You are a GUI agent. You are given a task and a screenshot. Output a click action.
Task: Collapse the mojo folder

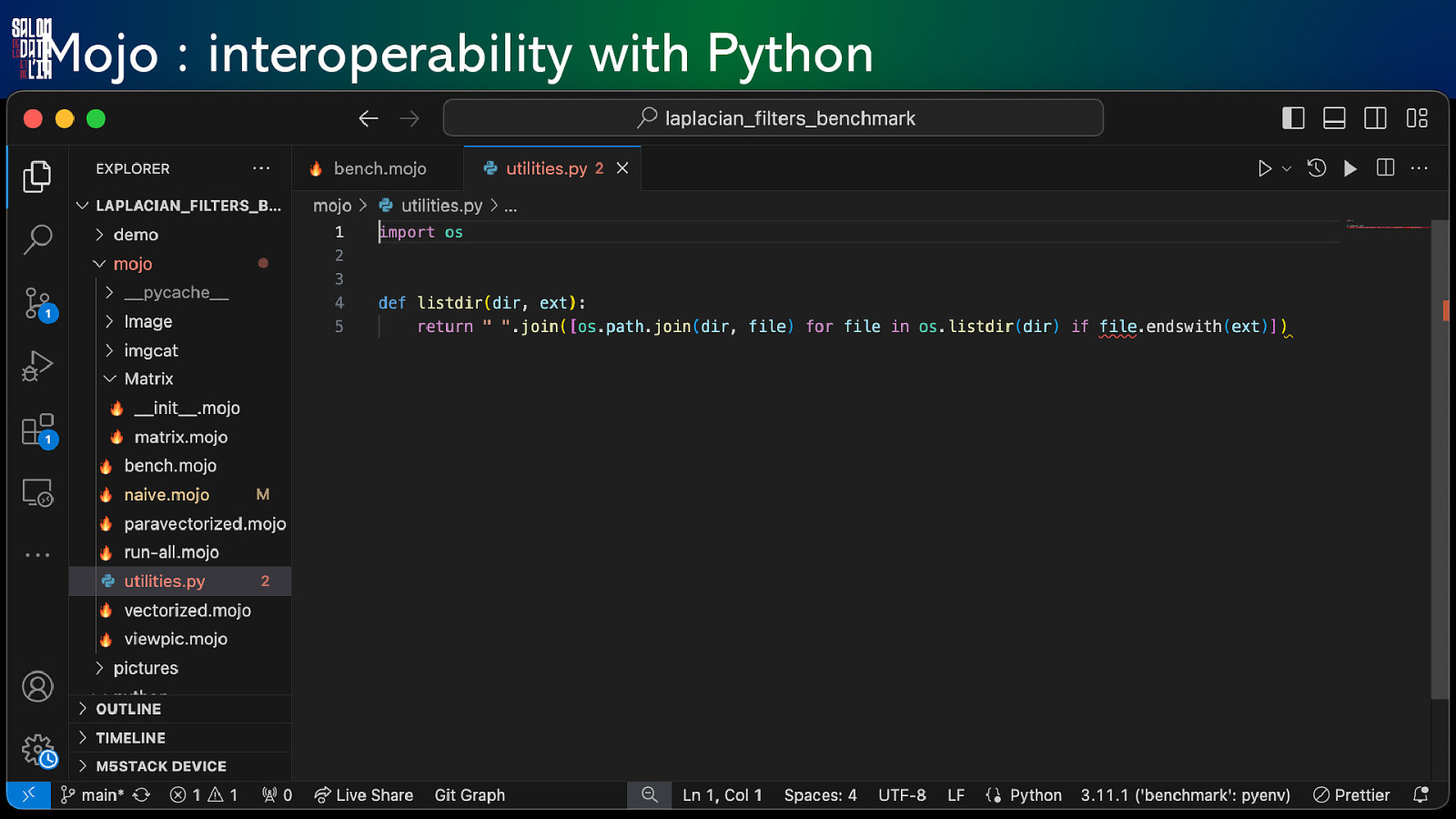tap(180, 264)
